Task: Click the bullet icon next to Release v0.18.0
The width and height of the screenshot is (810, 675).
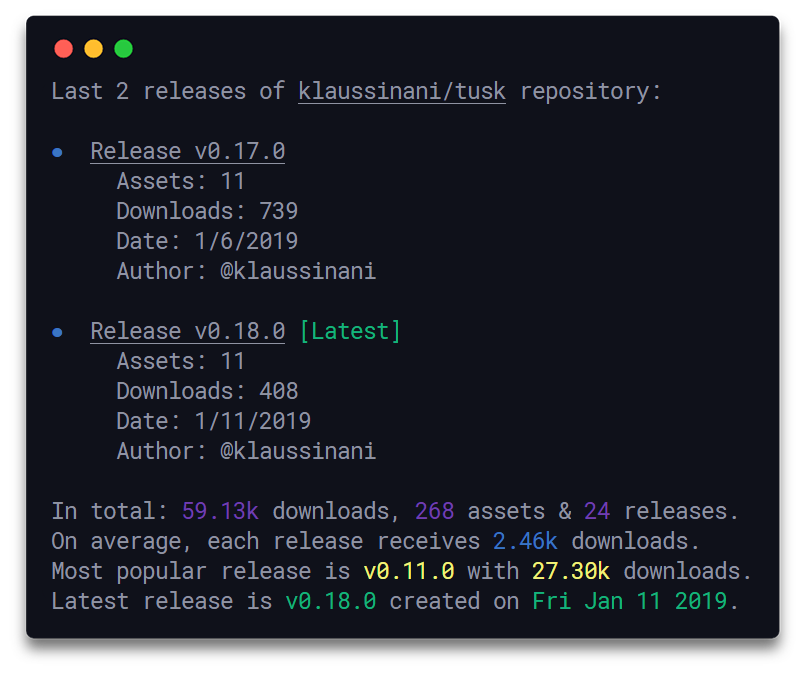Action: (x=57, y=331)
